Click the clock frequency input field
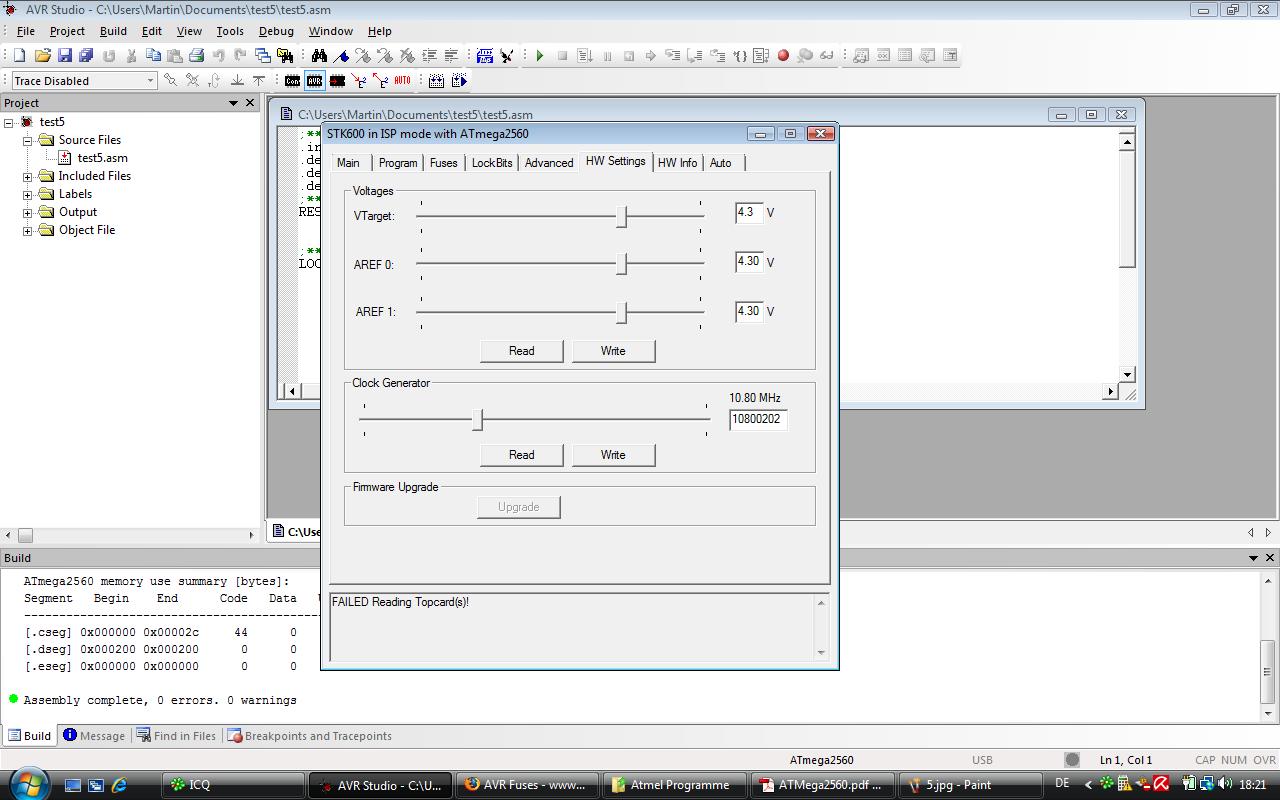The image size is (1280, 800). coord(757,420)
